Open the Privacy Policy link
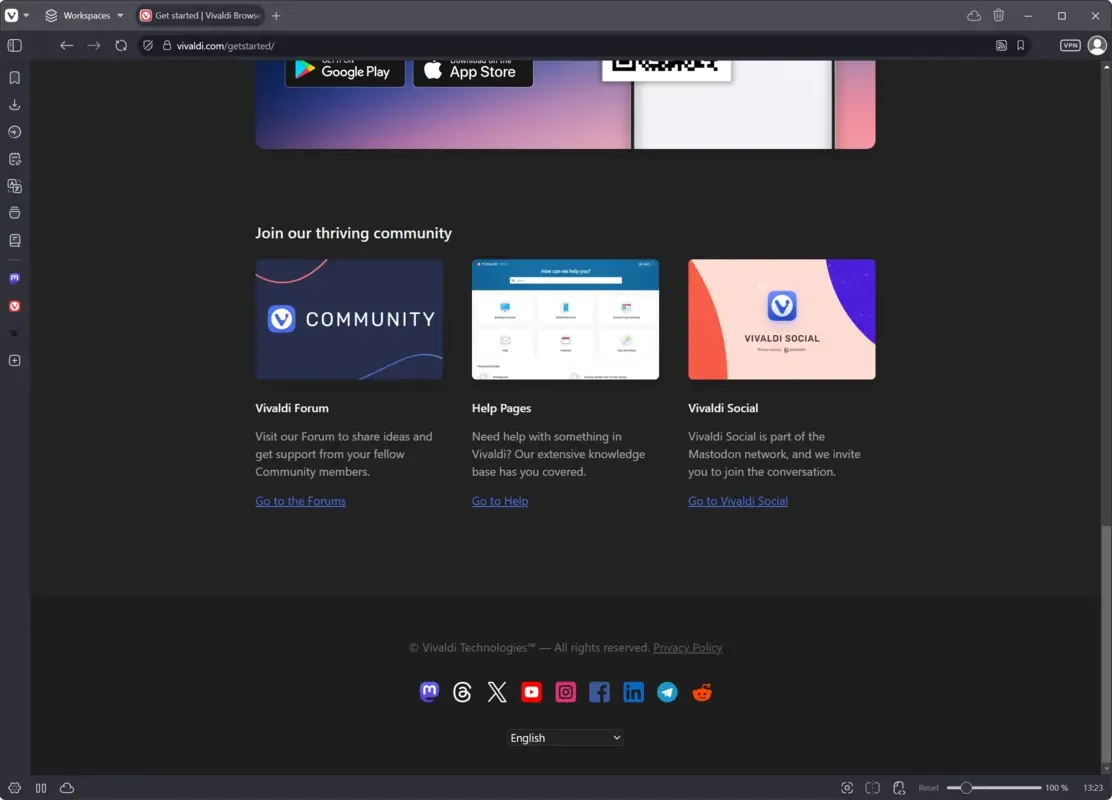 688,647
